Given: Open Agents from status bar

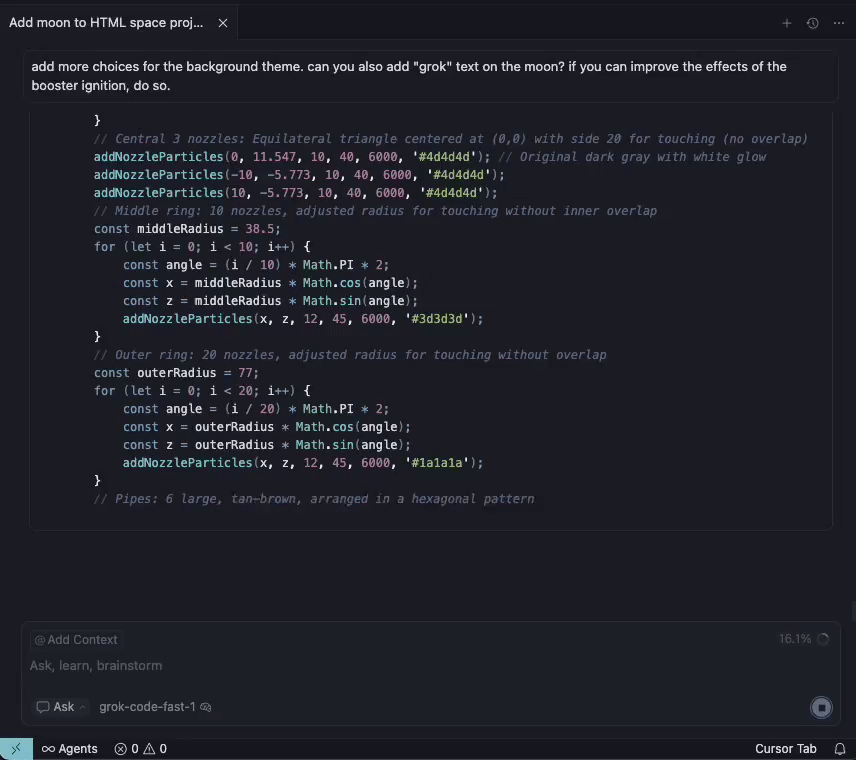Looking at the screenshot, I should (x=69, y=748).
